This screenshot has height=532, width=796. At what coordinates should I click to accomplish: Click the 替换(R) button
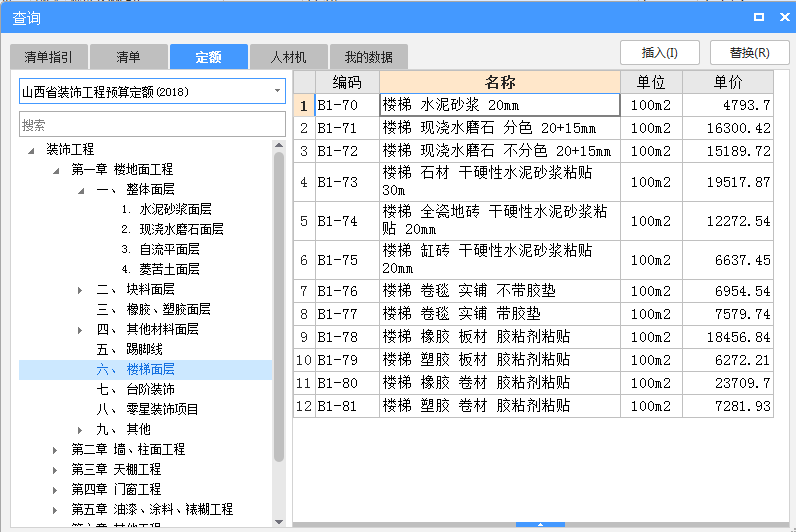point(749,52)
